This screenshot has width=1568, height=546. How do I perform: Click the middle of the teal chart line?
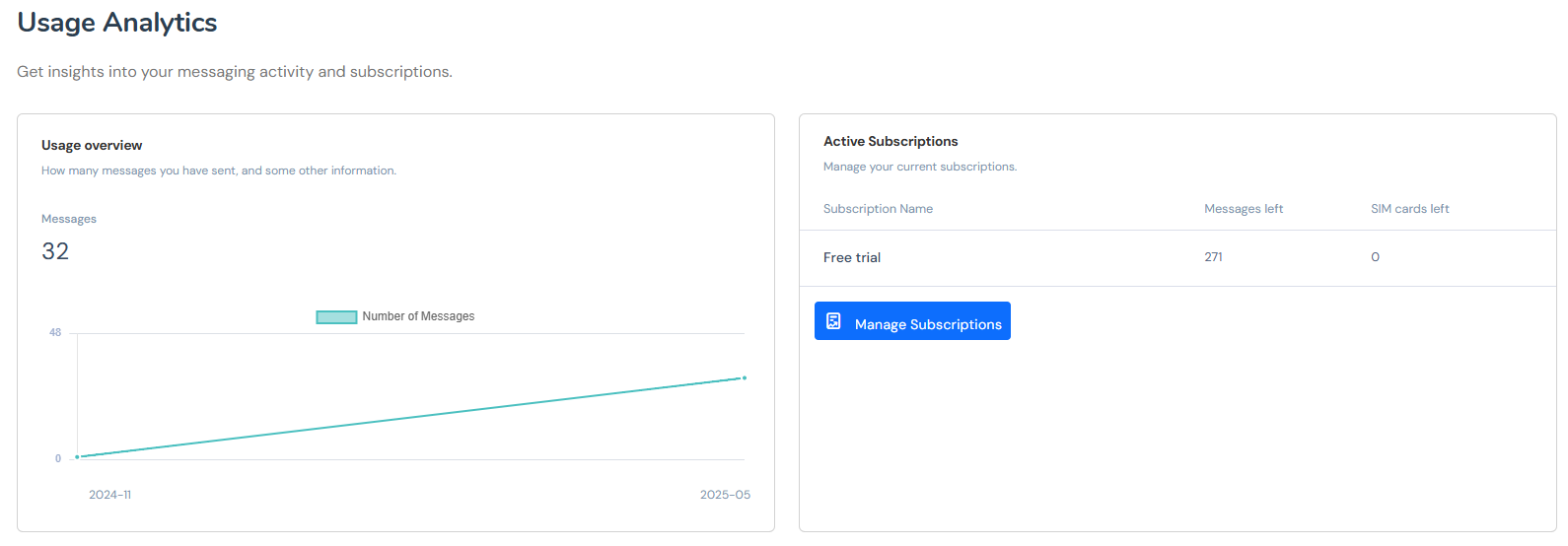[x=410, y=417]
